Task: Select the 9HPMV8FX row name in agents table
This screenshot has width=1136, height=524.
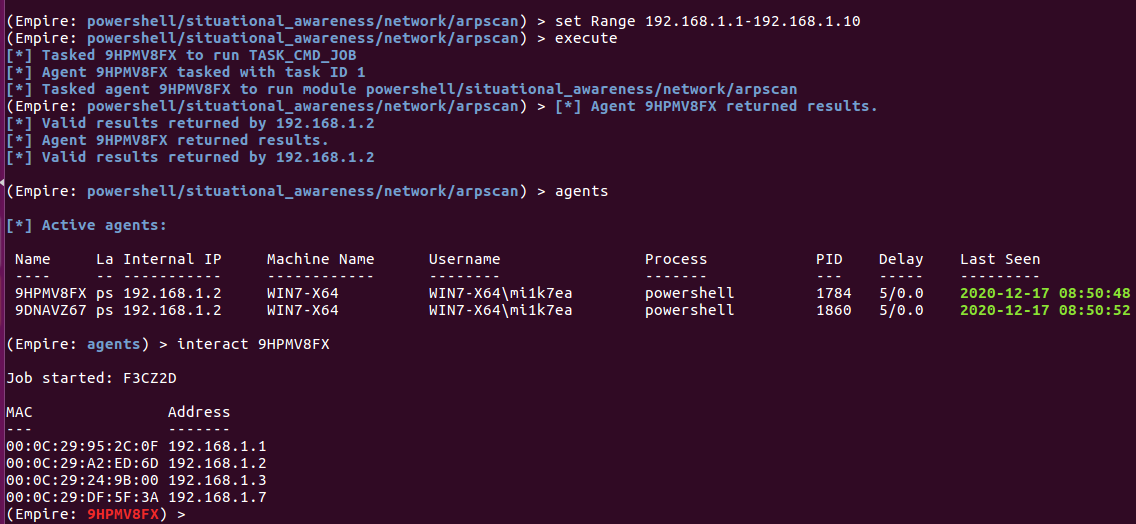Action: pyautogui.click(x=51, y=293)
